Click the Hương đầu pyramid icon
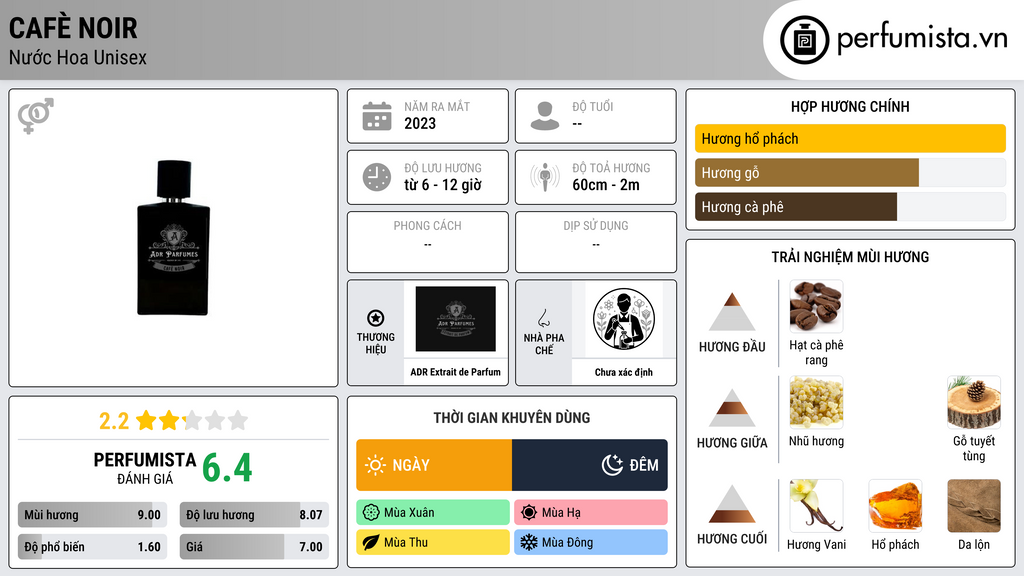 point(732,312)
